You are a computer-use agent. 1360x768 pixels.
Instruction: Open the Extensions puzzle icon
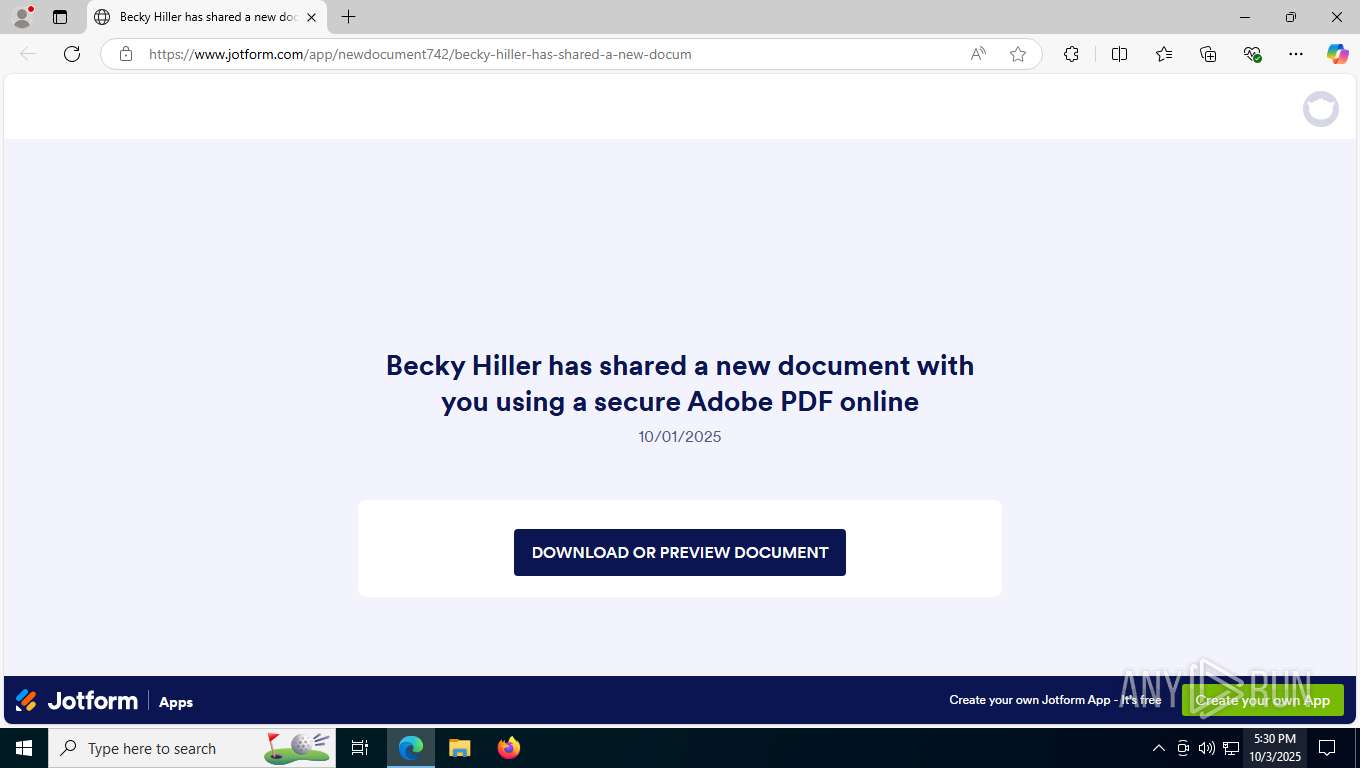1071,54
